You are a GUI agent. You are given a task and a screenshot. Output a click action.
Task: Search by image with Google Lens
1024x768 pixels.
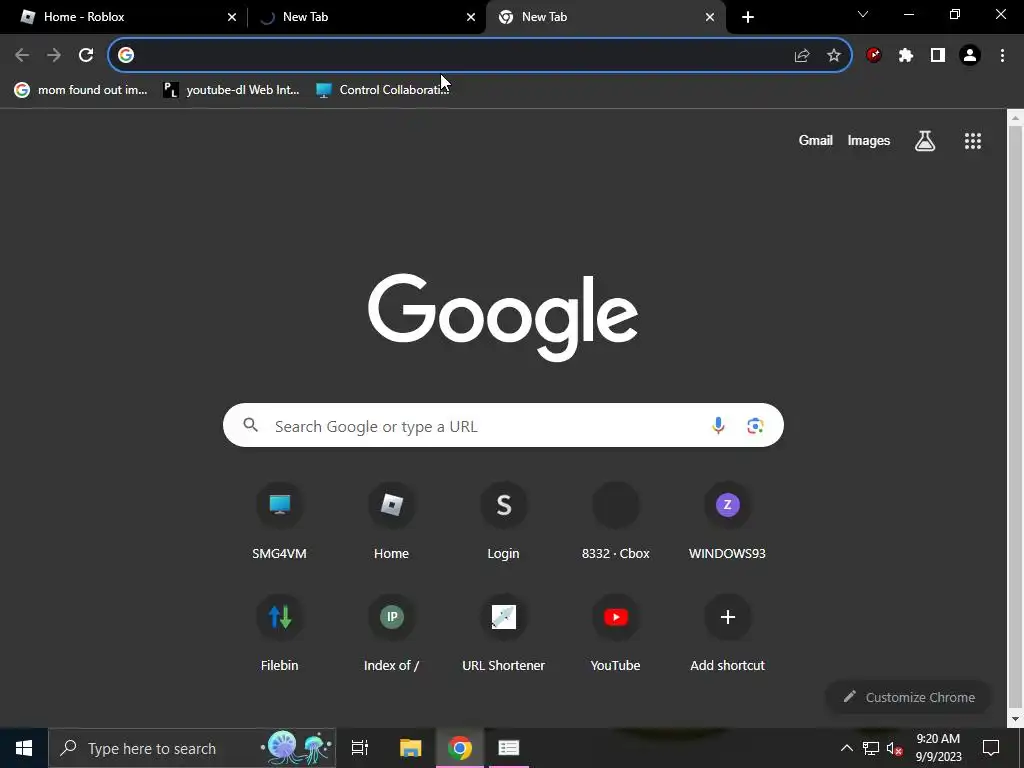click(755, 426)
